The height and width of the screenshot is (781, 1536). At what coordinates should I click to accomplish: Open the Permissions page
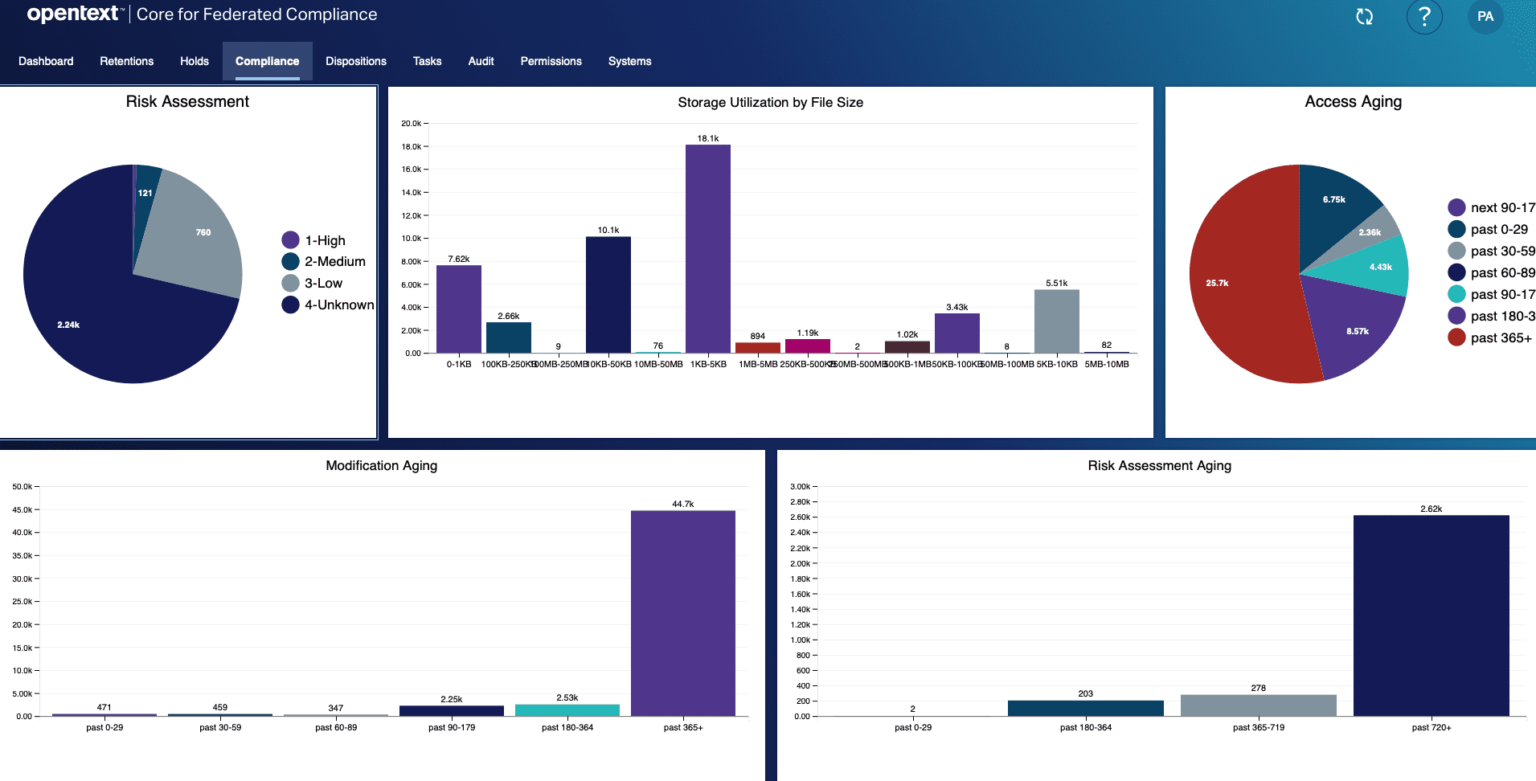[x=550, y=61]
